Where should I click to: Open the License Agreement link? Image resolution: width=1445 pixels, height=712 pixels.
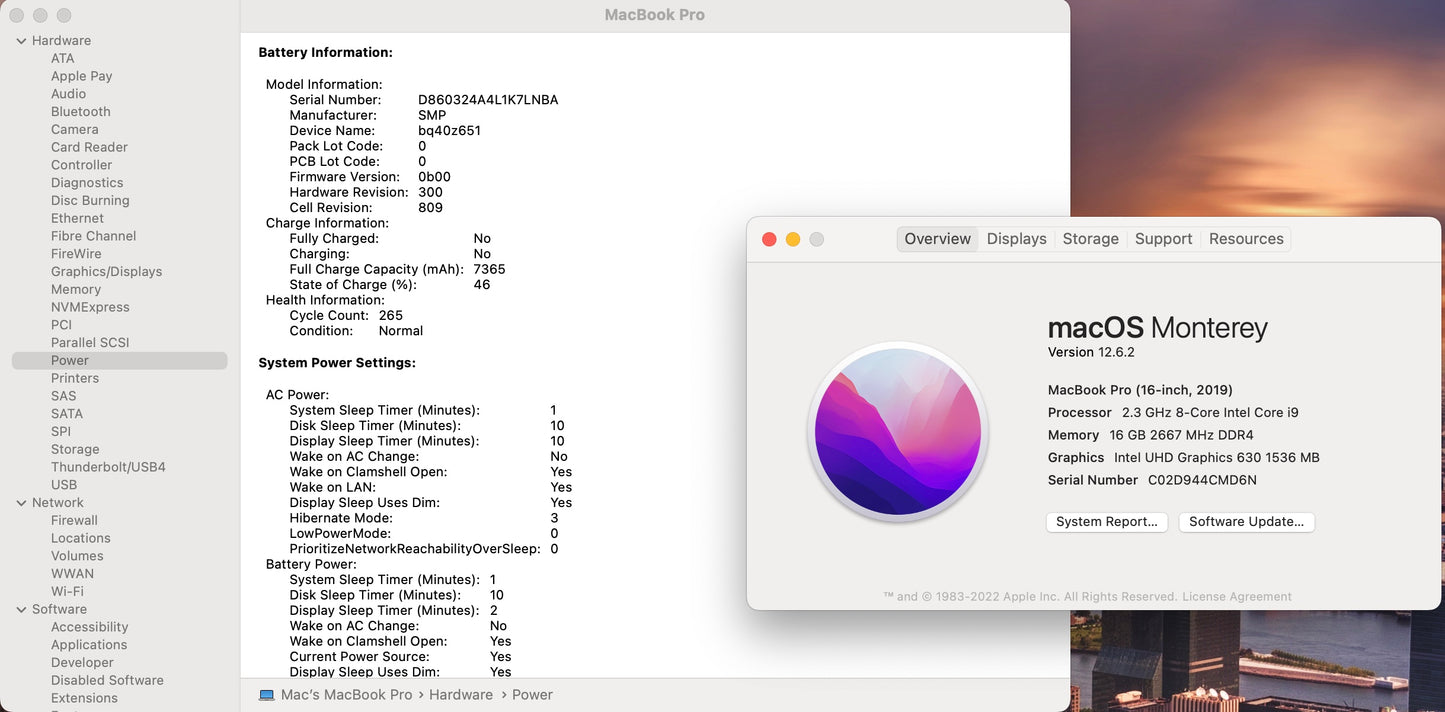pyautogui.click(x=1236, y=596)
